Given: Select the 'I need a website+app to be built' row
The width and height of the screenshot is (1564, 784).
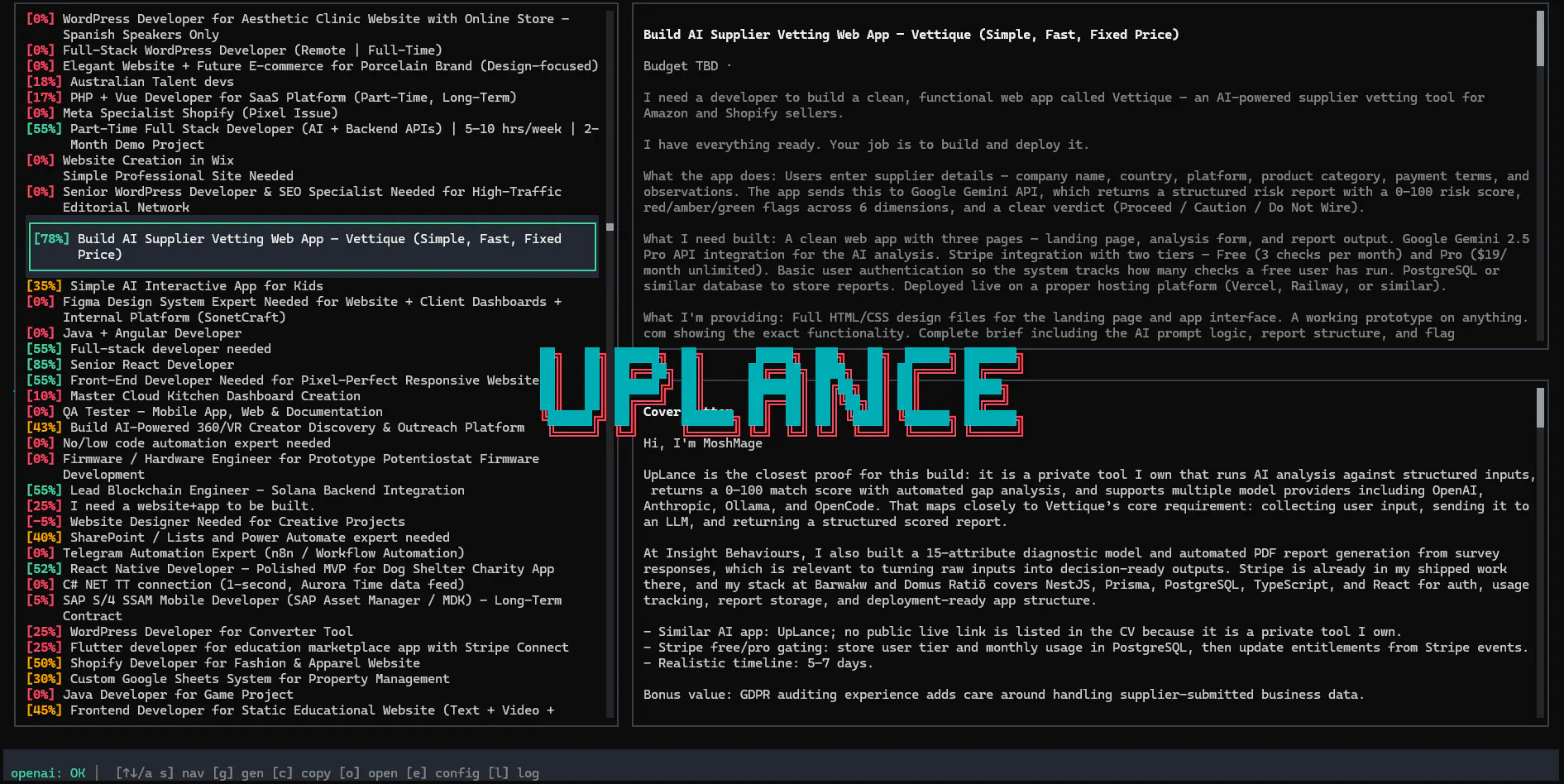Looking at the screenshot, I should pyautogui.click(x=313, y=506).
